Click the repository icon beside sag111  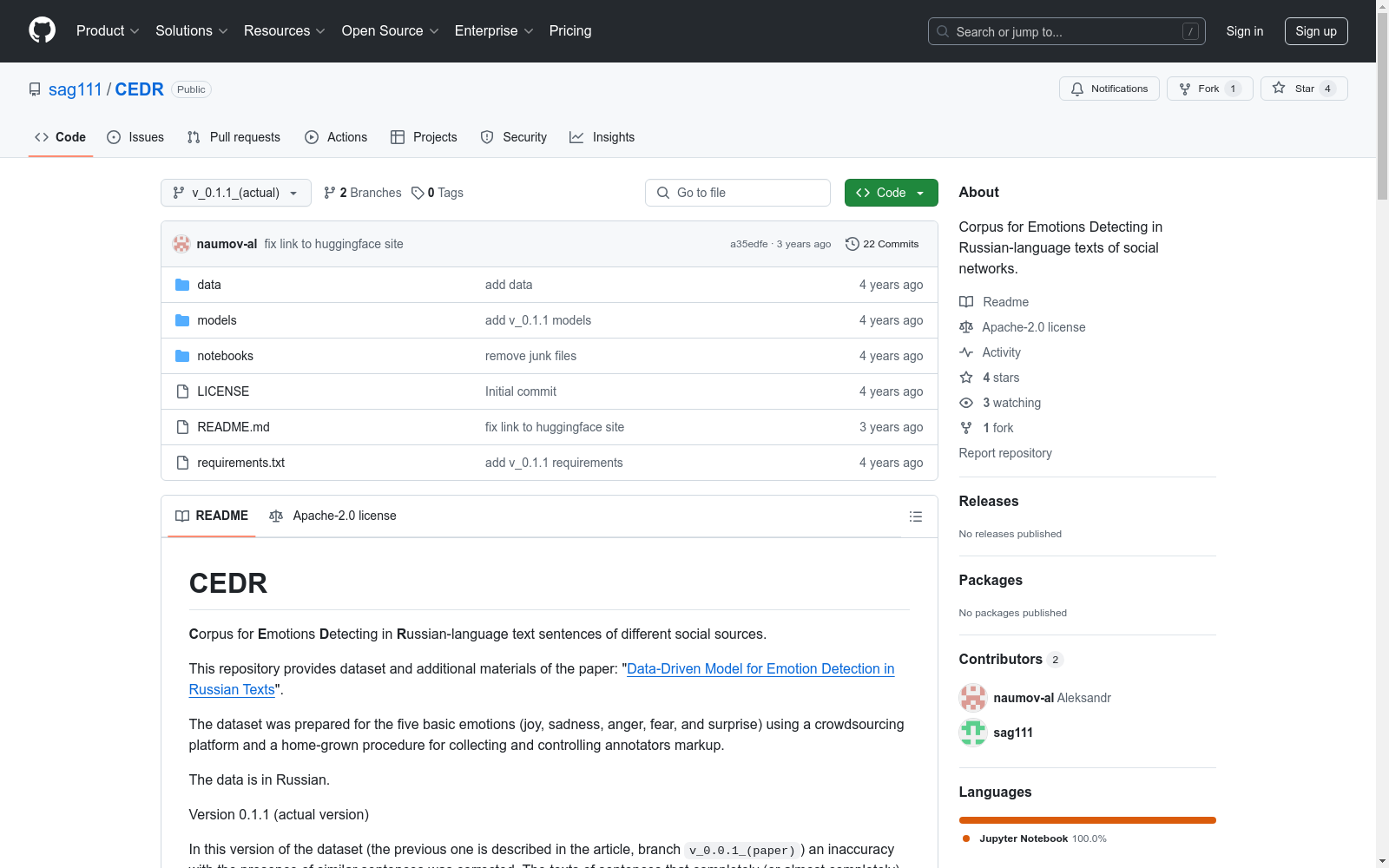pyautogui.click(x=35, y=89)
